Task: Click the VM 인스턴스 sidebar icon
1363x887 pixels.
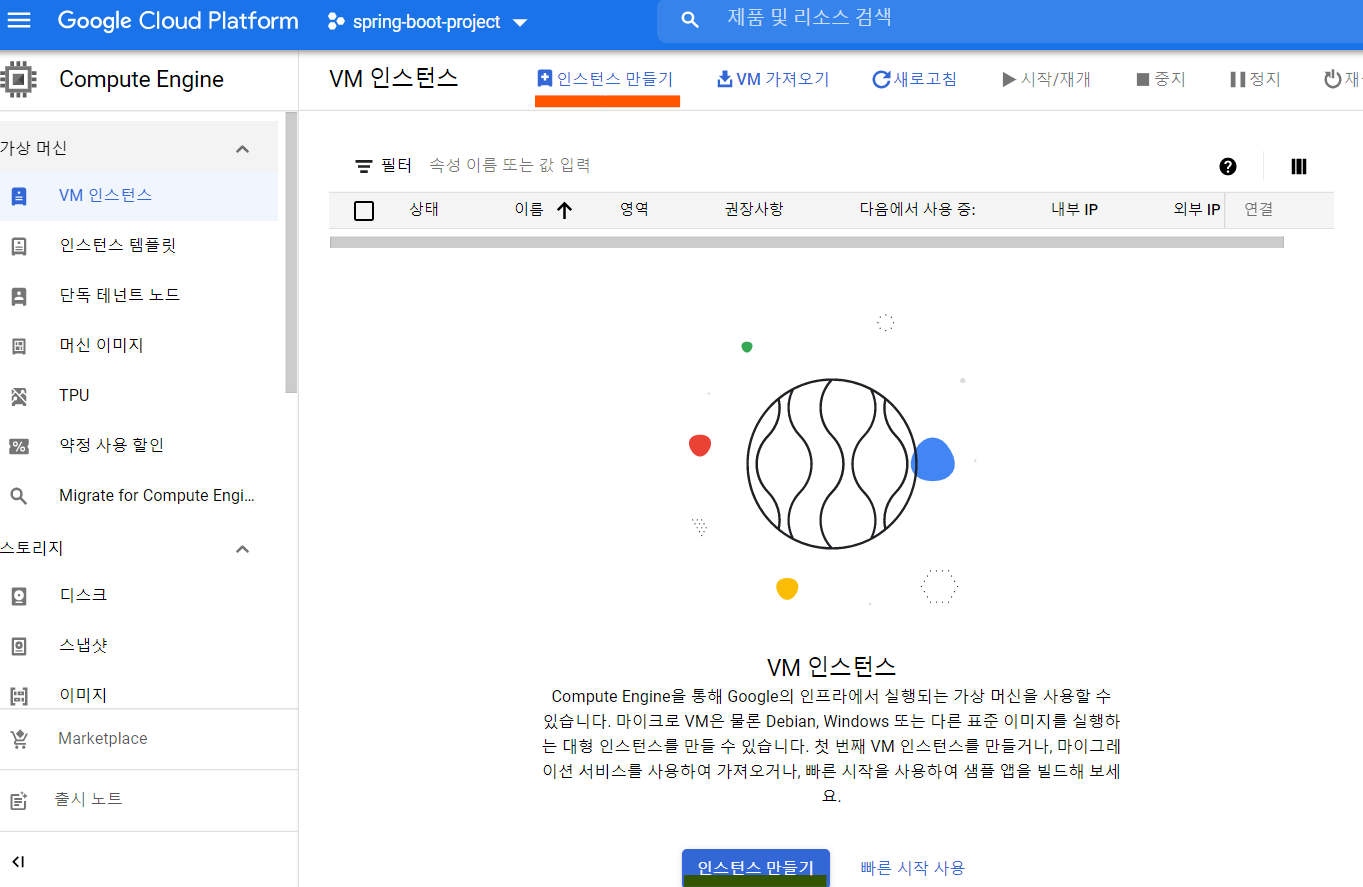Action: pos(18,196)
